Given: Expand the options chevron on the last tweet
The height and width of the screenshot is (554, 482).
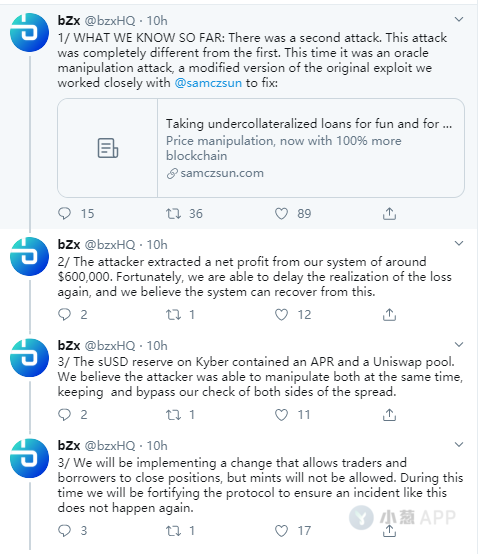Looking at the screenshot, I should click(x=459, y=444).
